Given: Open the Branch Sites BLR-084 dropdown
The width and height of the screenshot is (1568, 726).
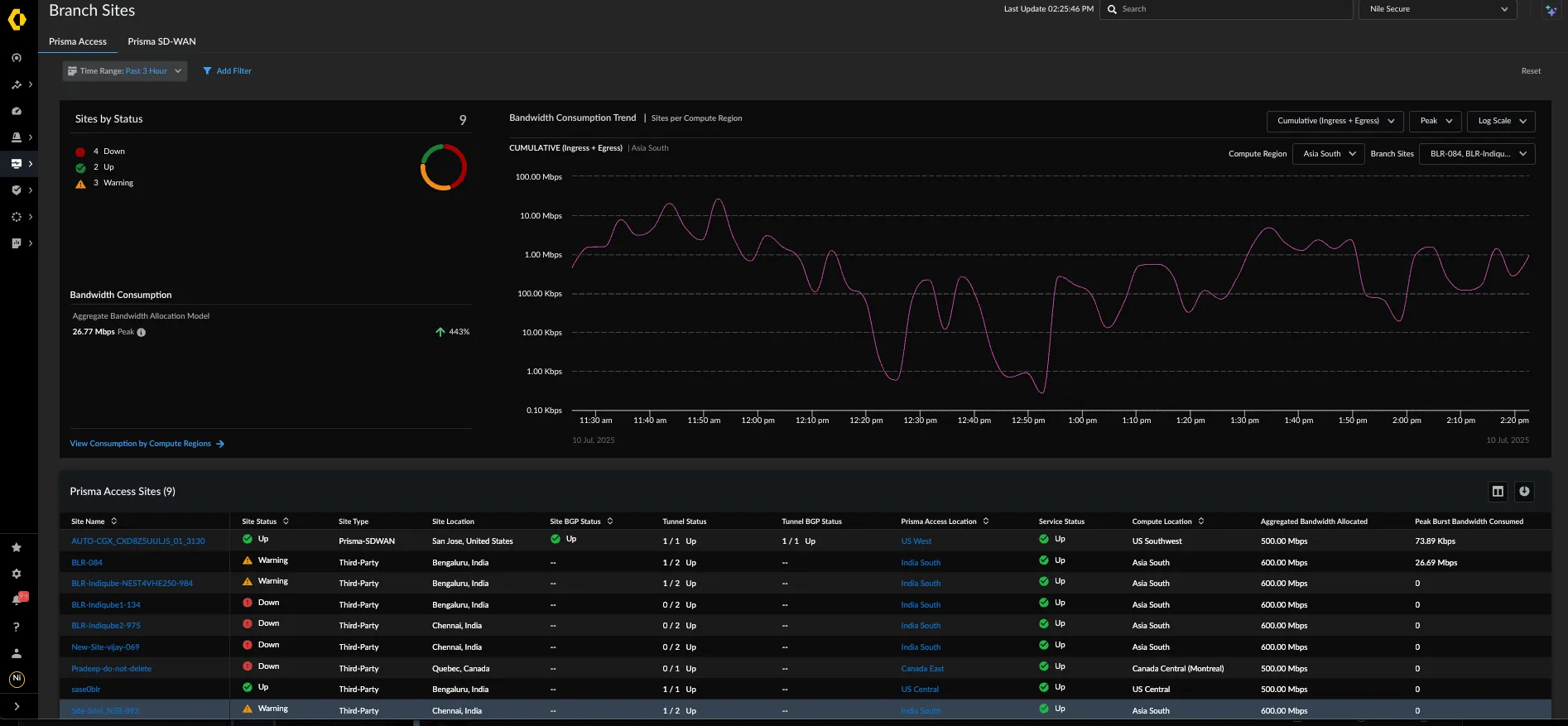Looking at the screenshot, I should point(1478,154).
